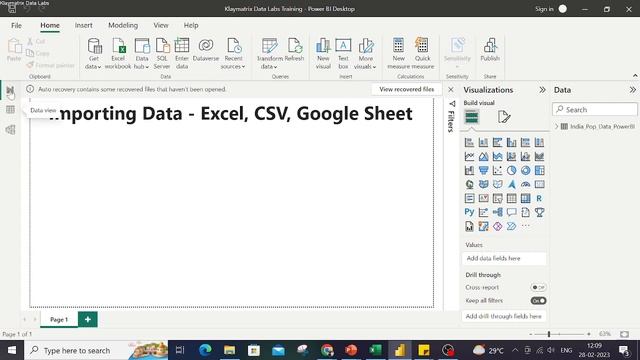The width and height of the screenshot is (640, 360).
Task: Open the File menu
Action: pyautogui.click(x=16, y=25)
